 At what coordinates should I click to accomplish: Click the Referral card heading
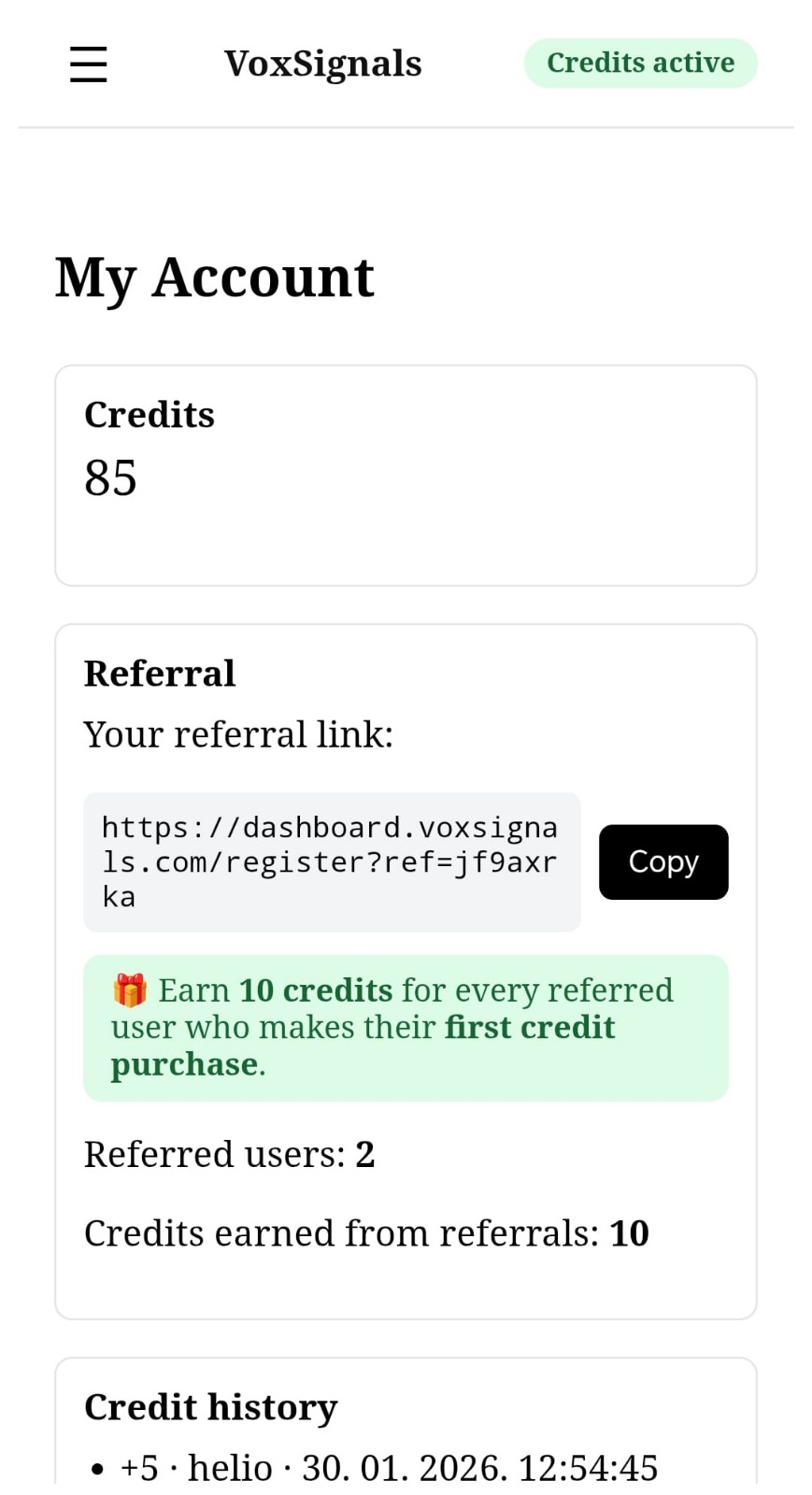coord(159,672)
